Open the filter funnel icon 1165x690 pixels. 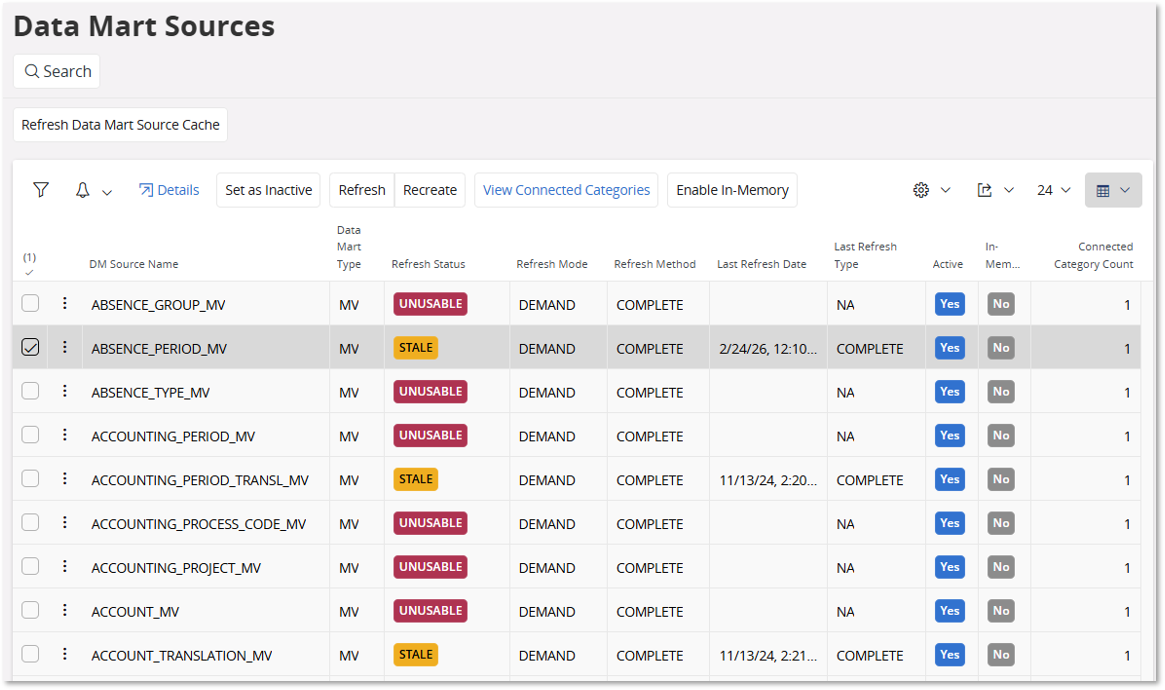click(41, 190)
